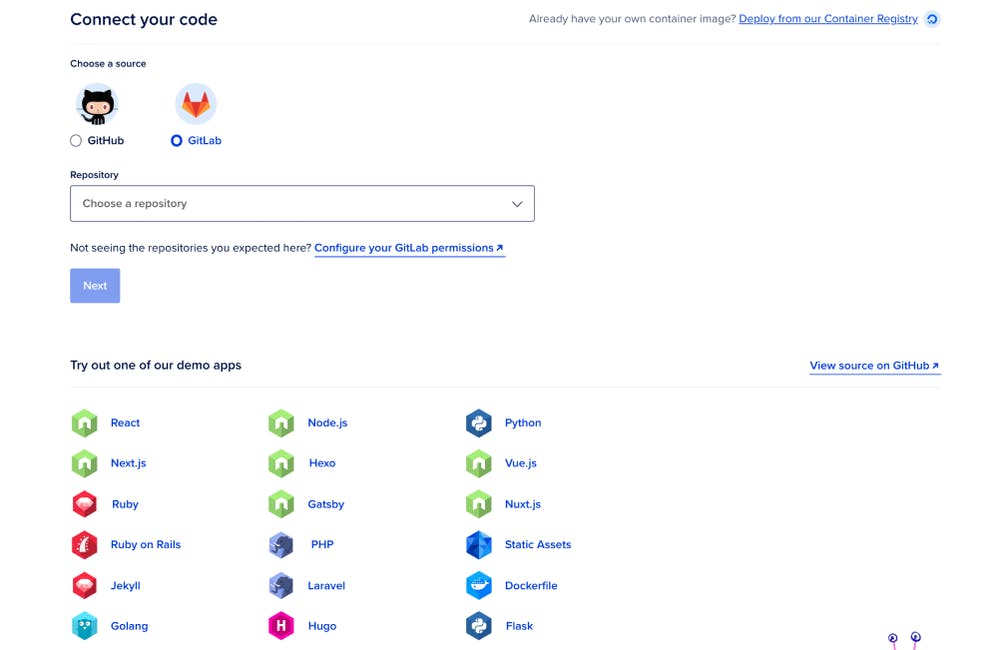The width and height of the screenshot is (1000, 650).
Task: Open View source on GitHub link
Action: [873, 366]
